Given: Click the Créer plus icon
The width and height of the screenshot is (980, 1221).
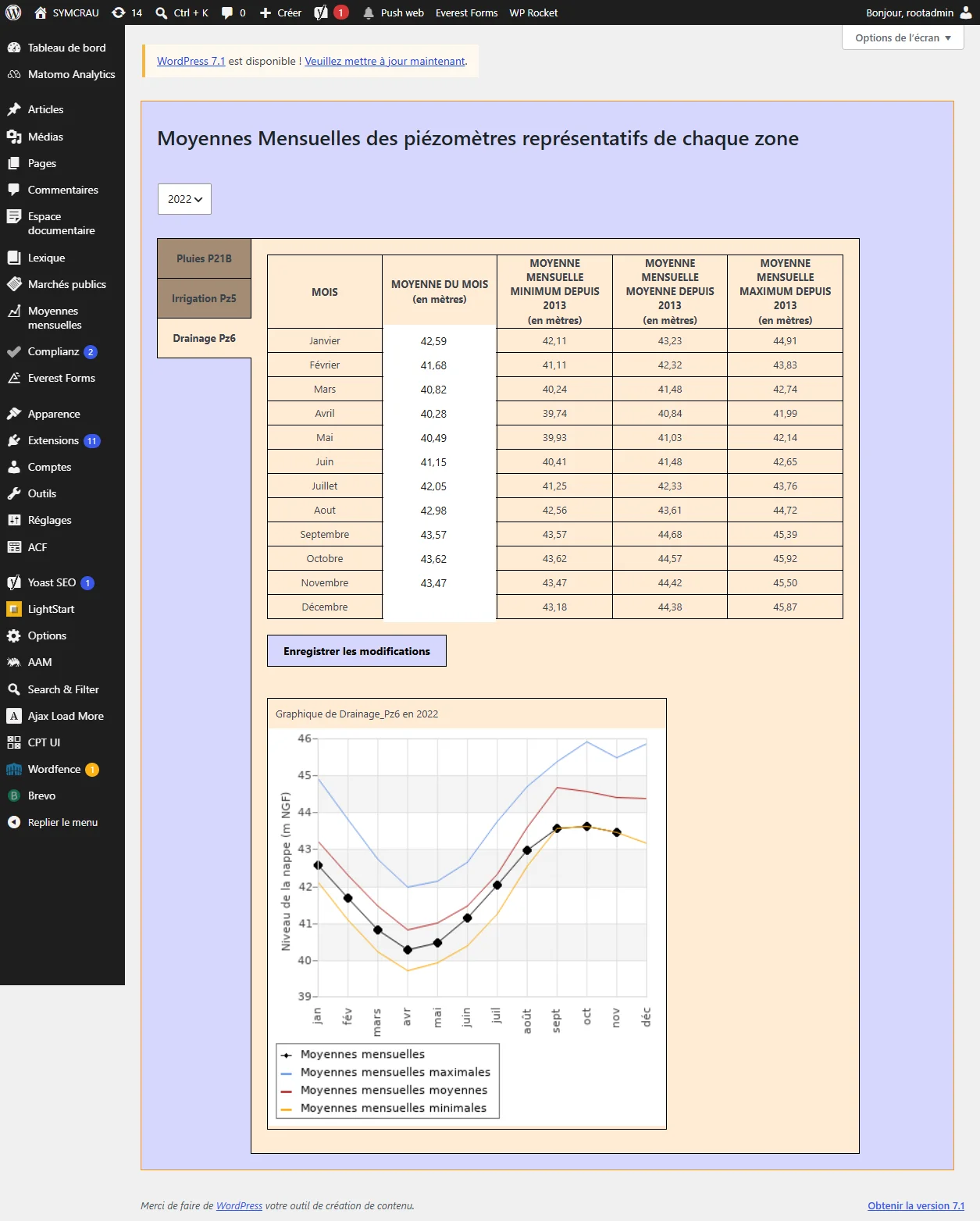Looking at the screenshot, I should coord(265,12).
